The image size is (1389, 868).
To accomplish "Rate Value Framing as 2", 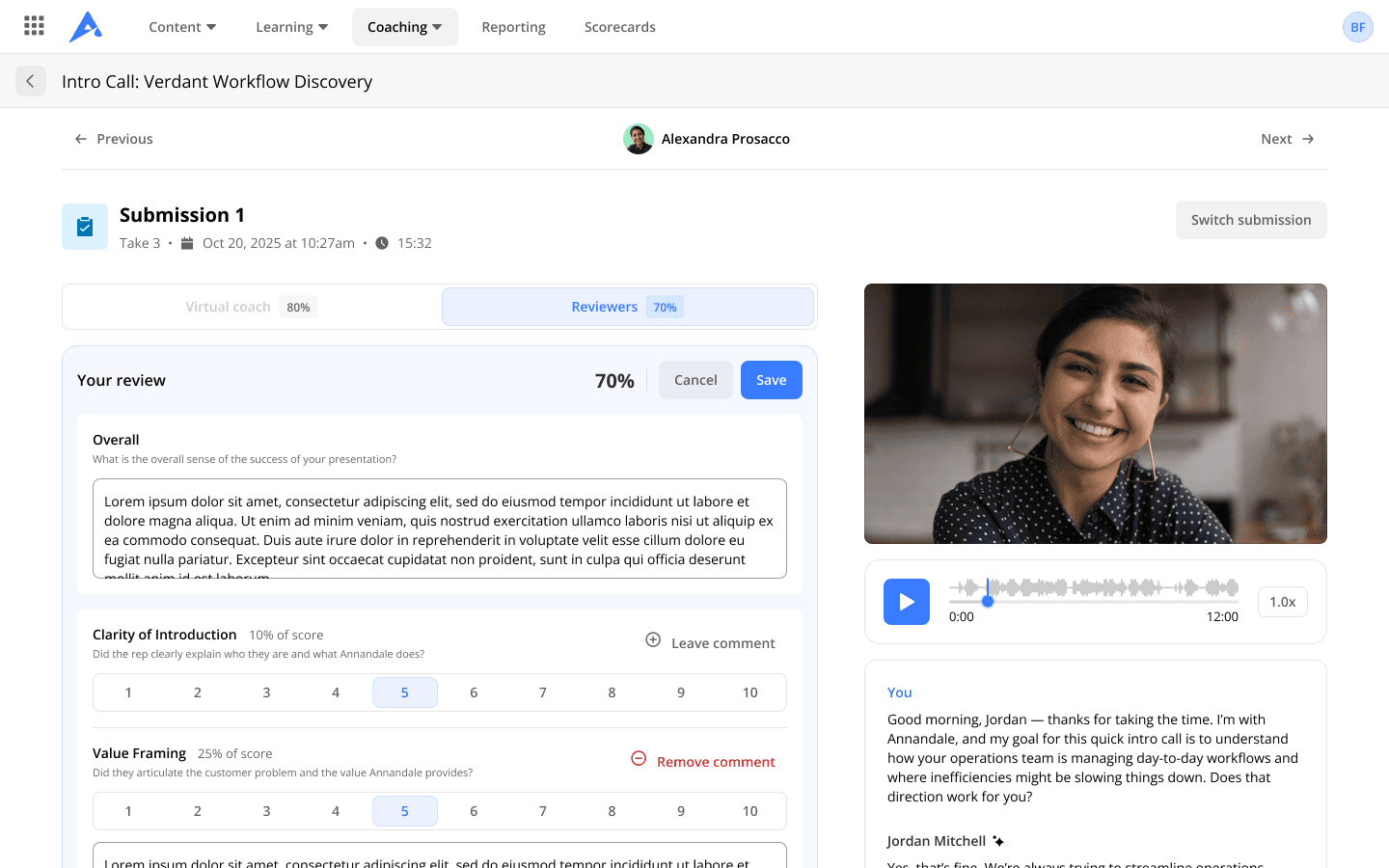I will [x=198, y=811].
